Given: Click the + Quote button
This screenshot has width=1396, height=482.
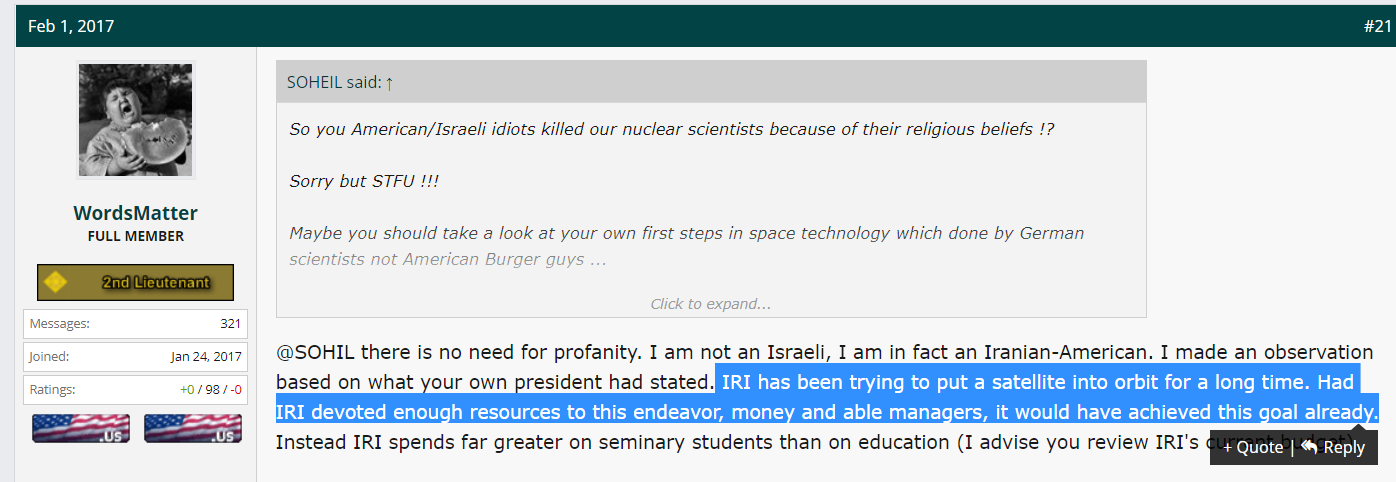Looking at the screenshot, I should point(1252,447).
